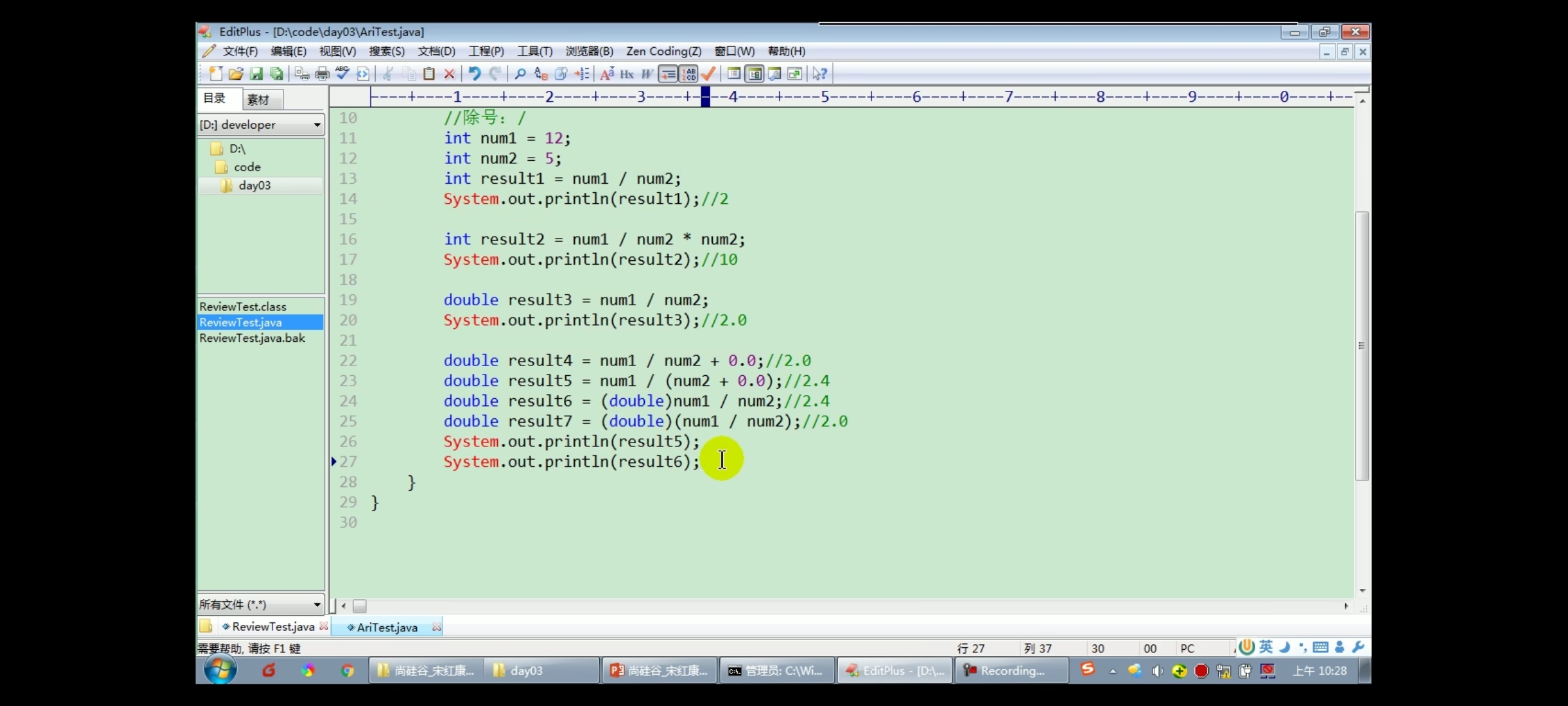The width and height of the screenshot is (1568, 706).
Task: Open the 视图(V) menu
Action: click(337, 51)
